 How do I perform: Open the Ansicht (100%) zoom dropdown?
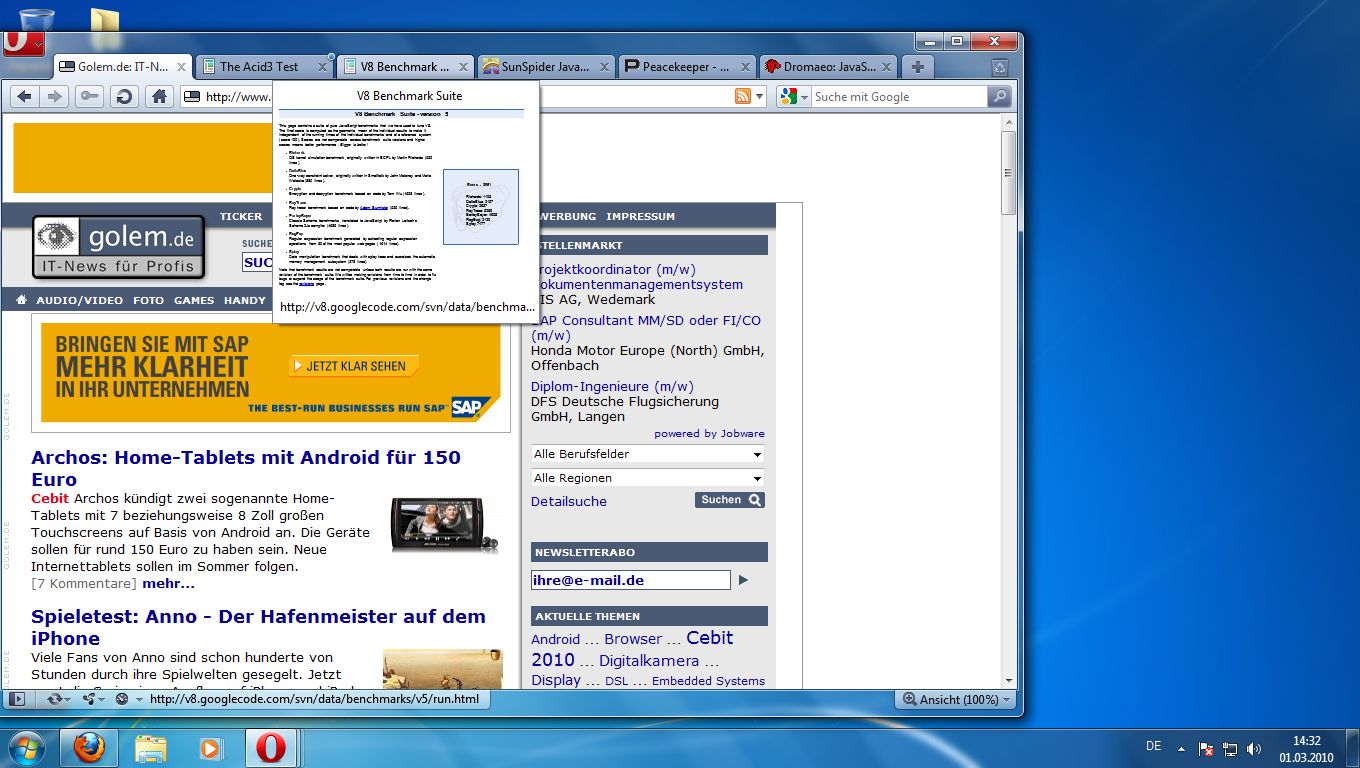pos(953,699)
